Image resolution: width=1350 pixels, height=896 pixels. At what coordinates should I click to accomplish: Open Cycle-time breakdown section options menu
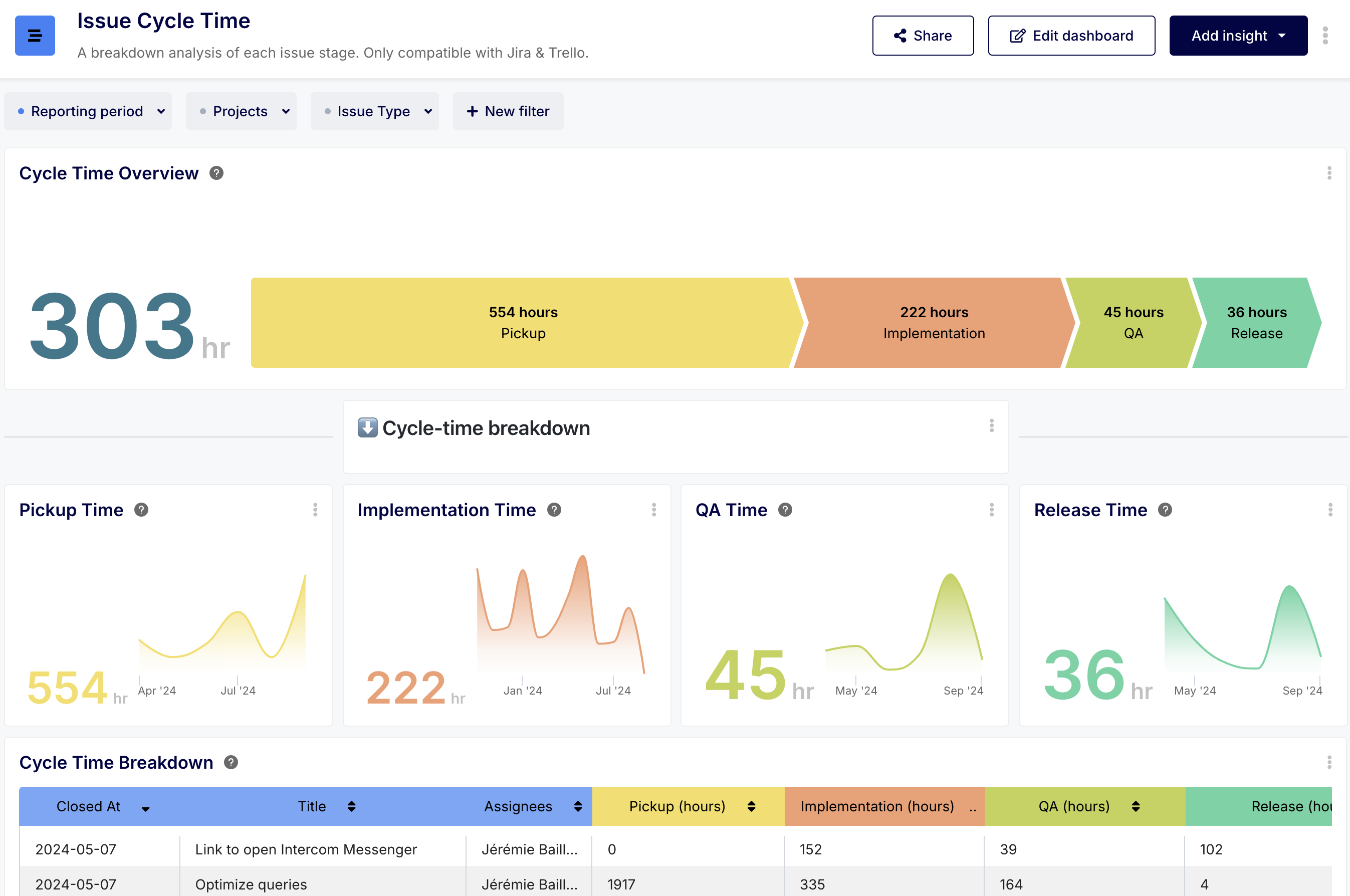tap(991, 426)
